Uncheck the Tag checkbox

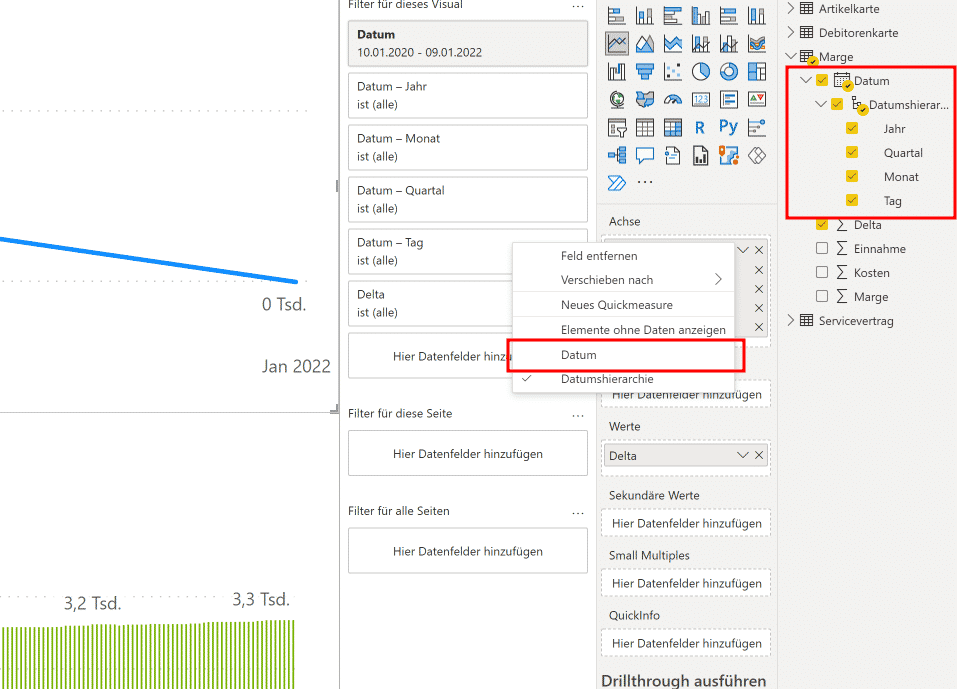click(x=852, y=200)
